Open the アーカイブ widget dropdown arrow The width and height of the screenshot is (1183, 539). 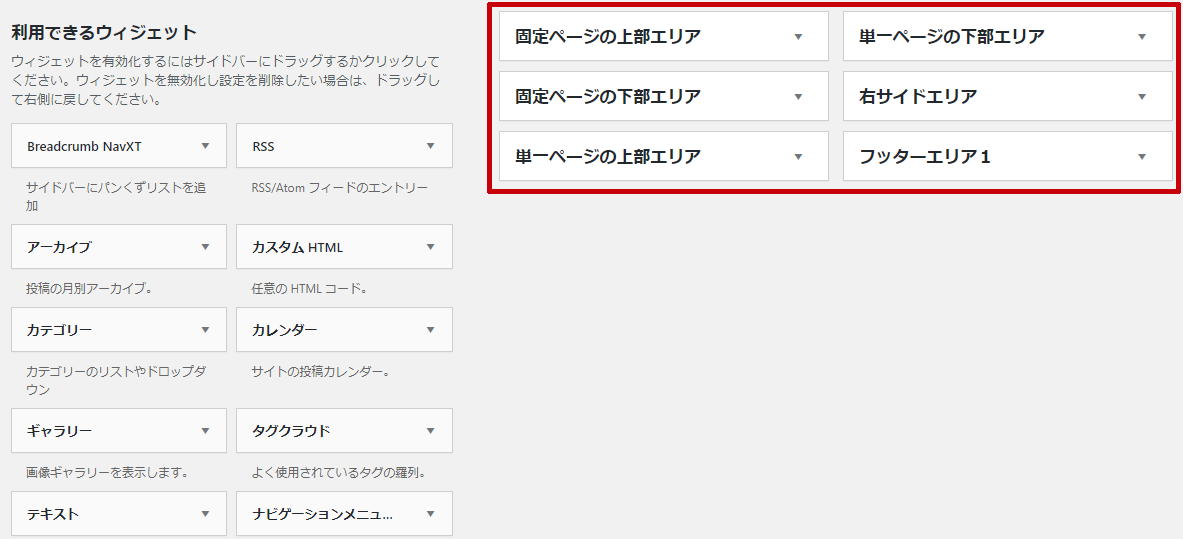click(x=205, y=247)
